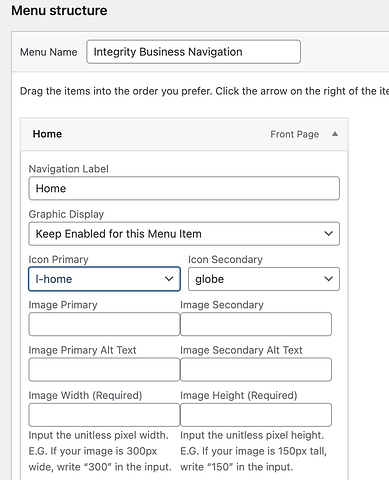This screenshot has height=480, width=389.
Task: Click the Icon Primary label
Action: point(59,259)
